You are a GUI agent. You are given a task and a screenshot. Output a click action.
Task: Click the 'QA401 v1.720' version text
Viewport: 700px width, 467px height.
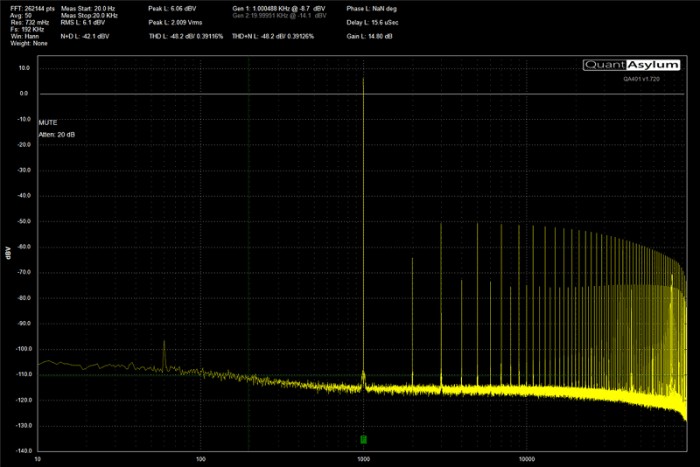(642, 79)
